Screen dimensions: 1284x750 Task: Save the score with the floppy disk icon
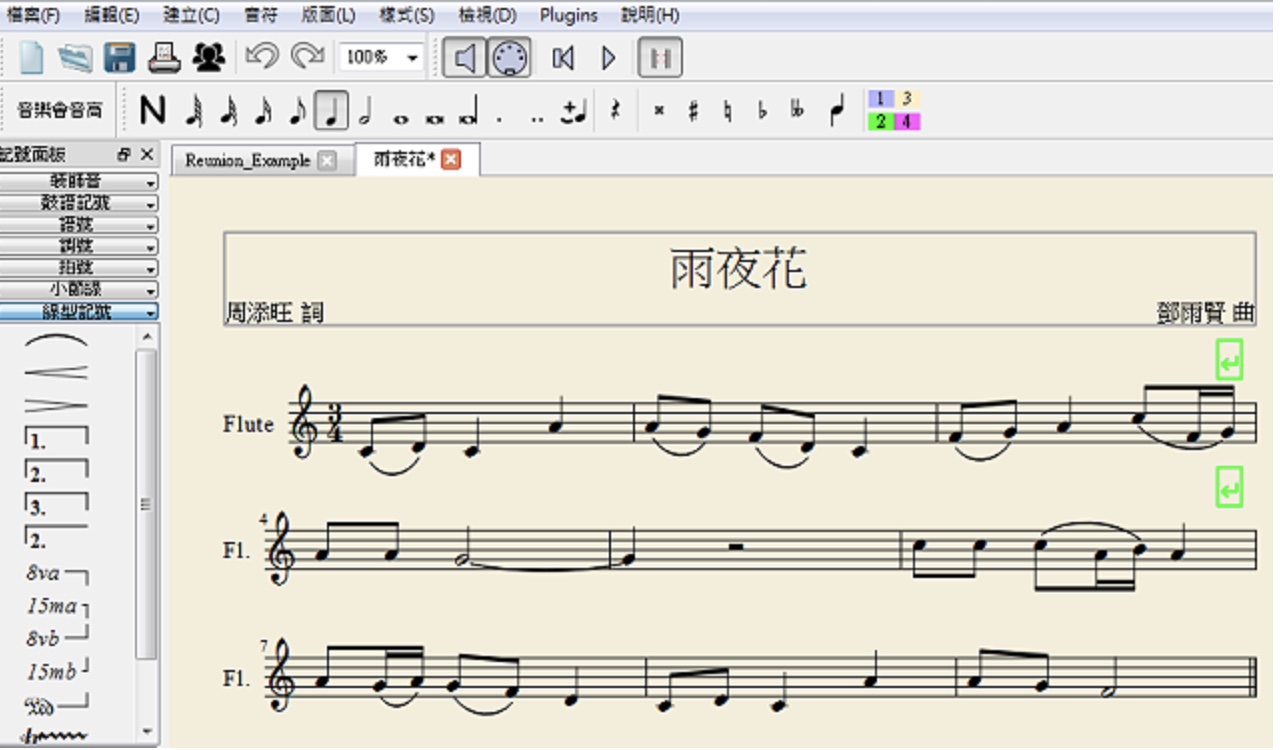[120, 57]
